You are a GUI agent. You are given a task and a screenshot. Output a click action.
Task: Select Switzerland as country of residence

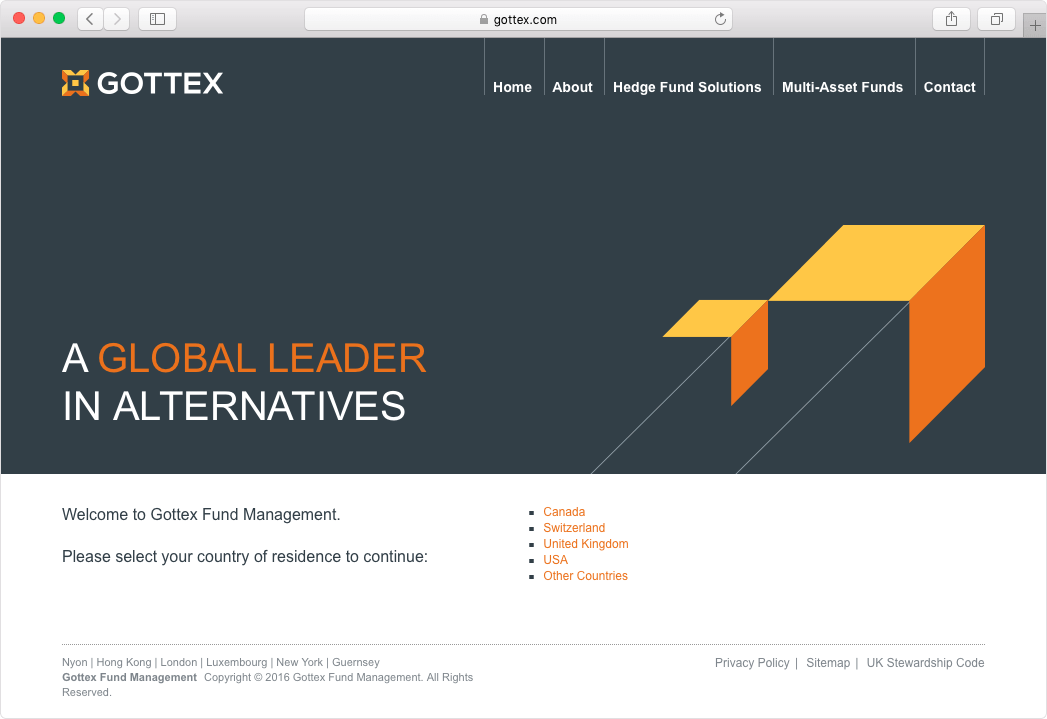coord(574,528)
